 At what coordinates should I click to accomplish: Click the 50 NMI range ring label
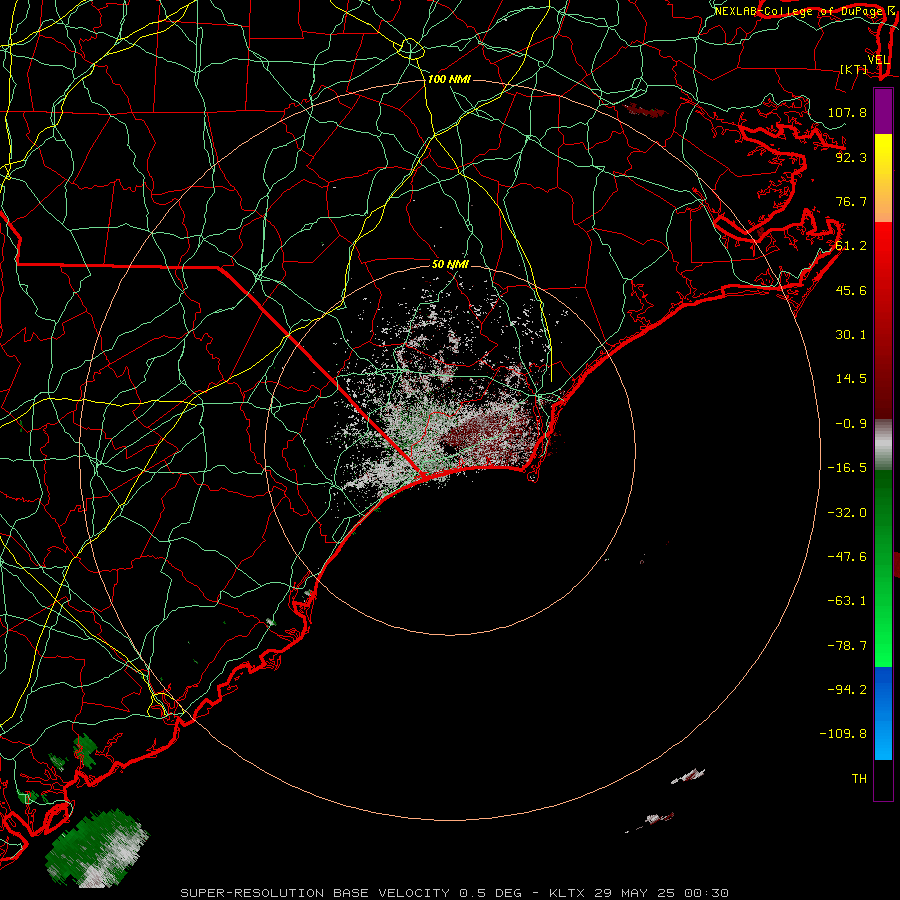451,265
